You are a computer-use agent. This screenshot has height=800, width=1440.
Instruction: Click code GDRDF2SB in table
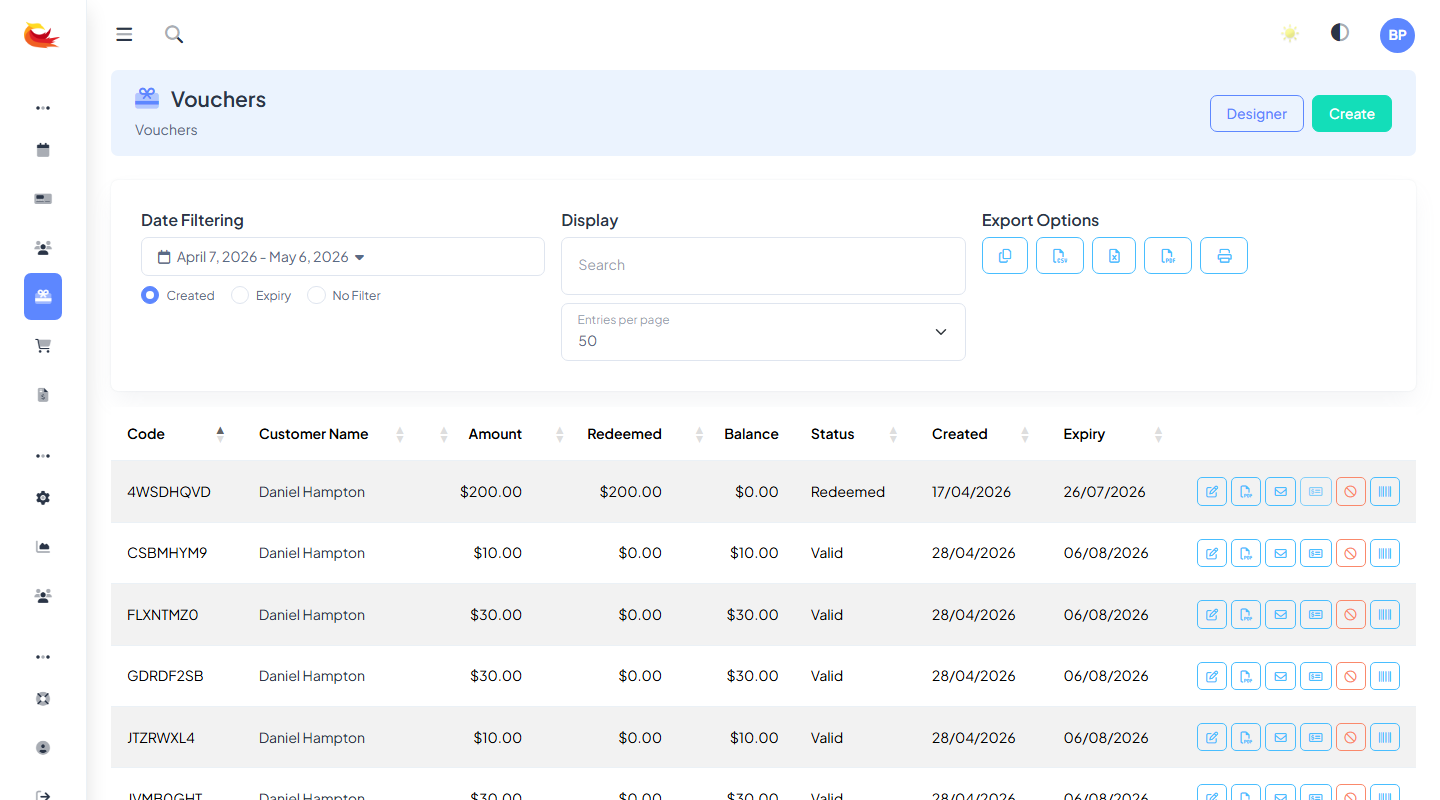coord(165,676)
